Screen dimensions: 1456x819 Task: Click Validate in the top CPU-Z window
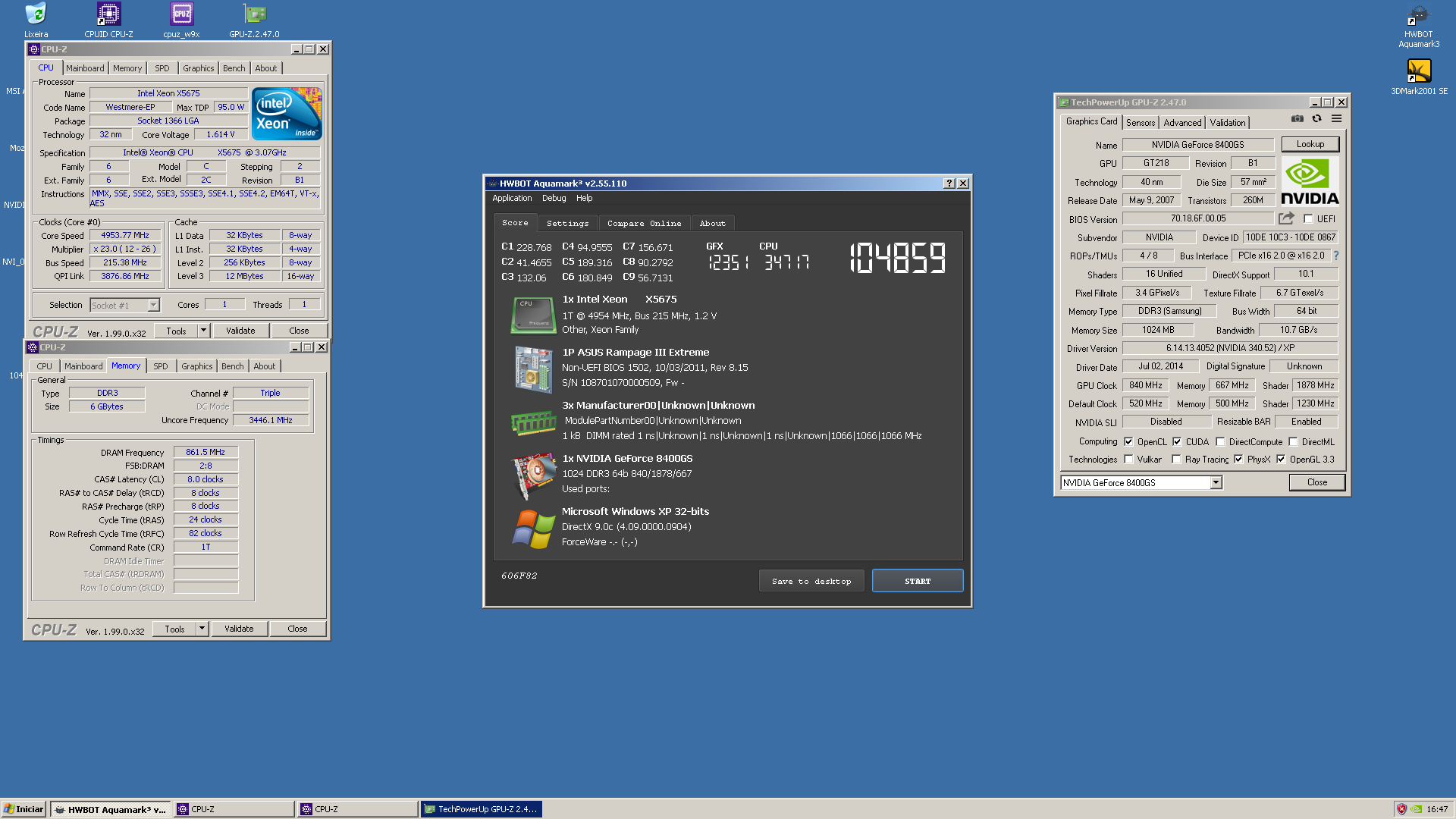pos(240,331)
